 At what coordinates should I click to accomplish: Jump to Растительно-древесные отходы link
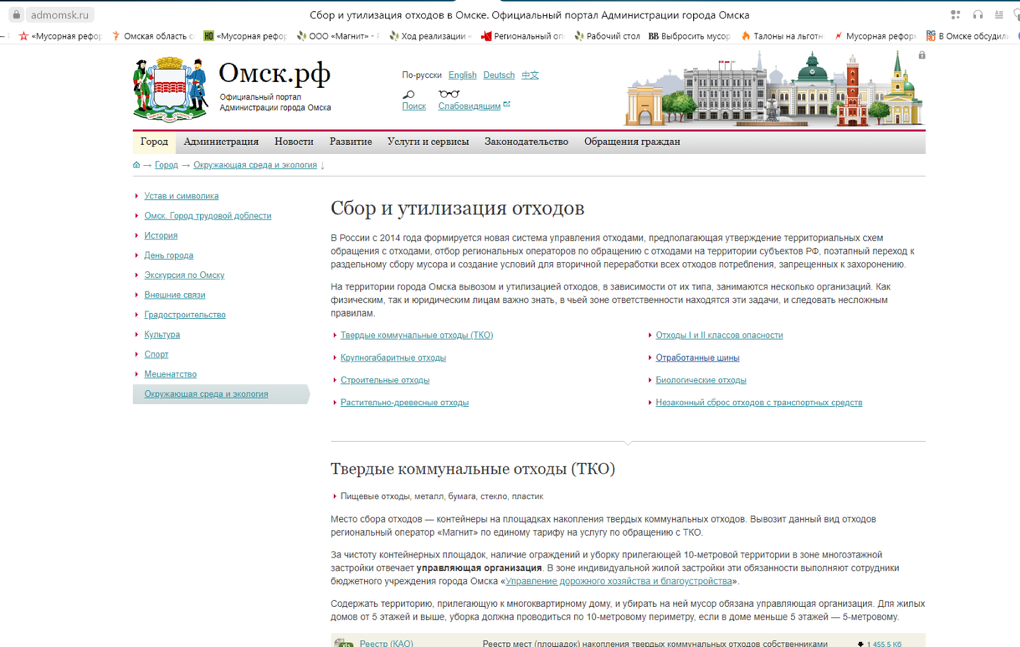click(404, 403)
